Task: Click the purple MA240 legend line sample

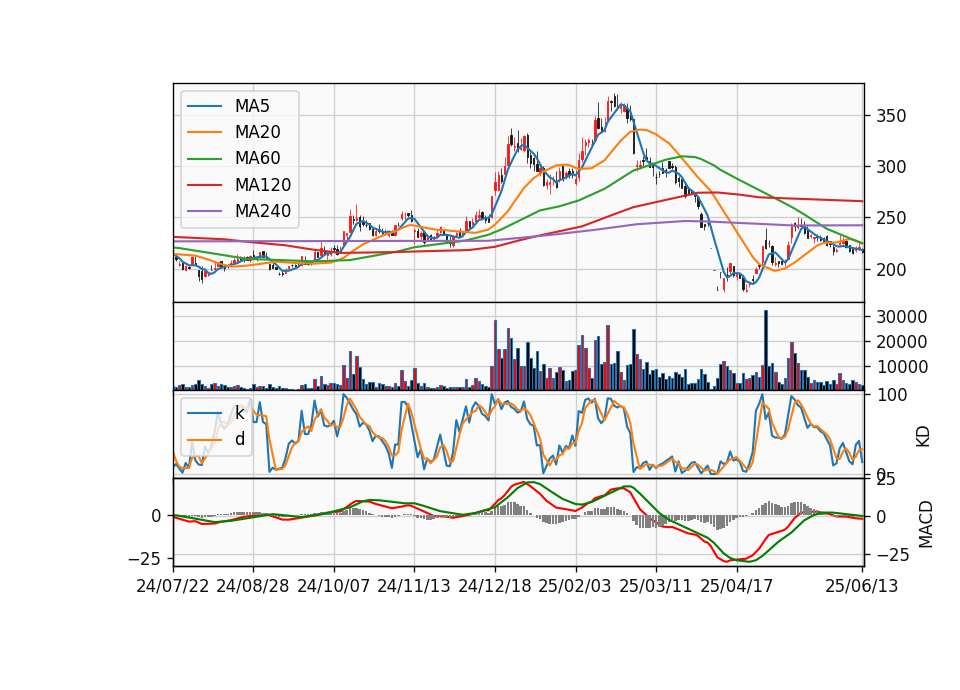Action: pos(204,211)
